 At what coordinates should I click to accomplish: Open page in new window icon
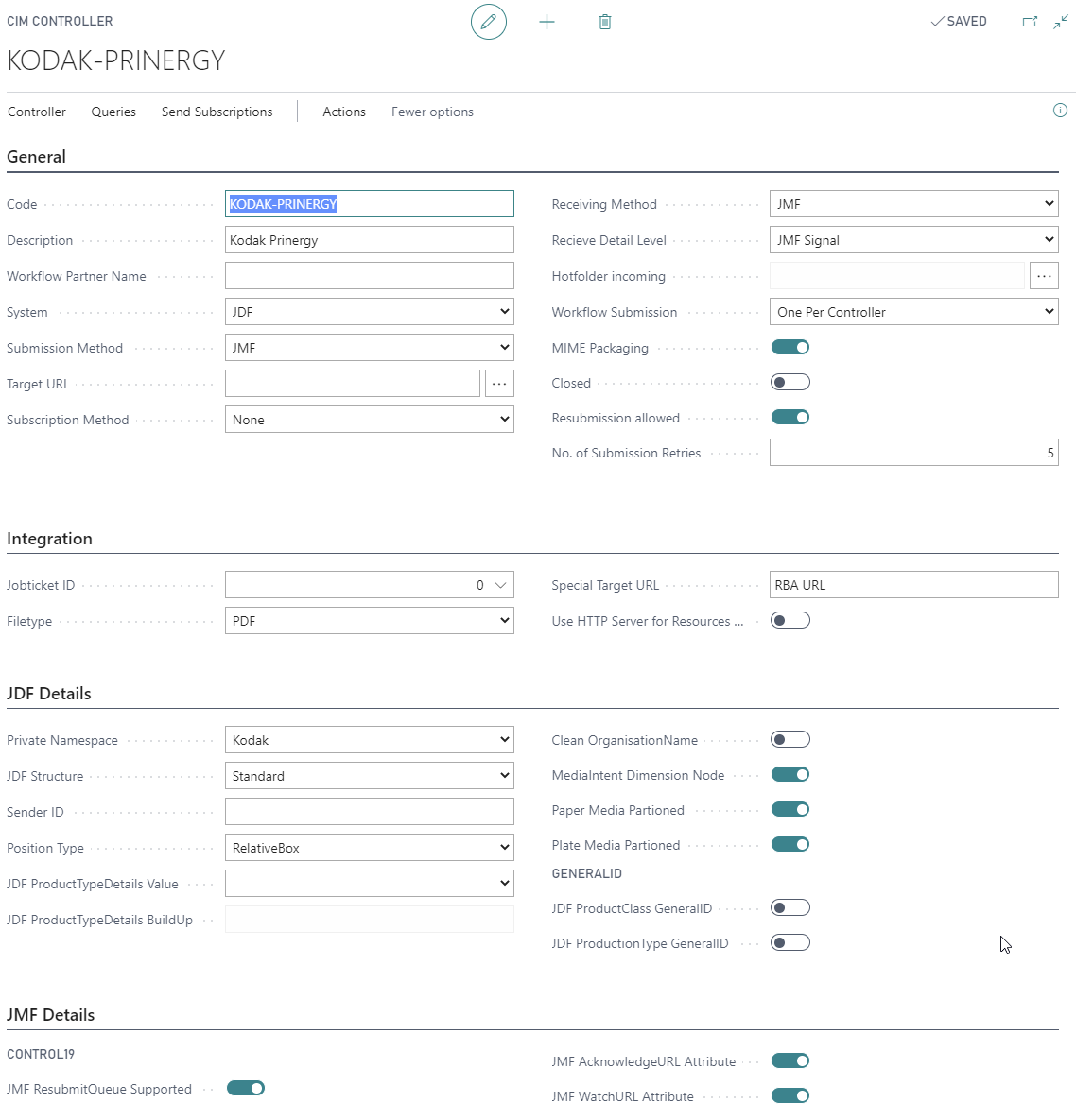[1030, 22]
